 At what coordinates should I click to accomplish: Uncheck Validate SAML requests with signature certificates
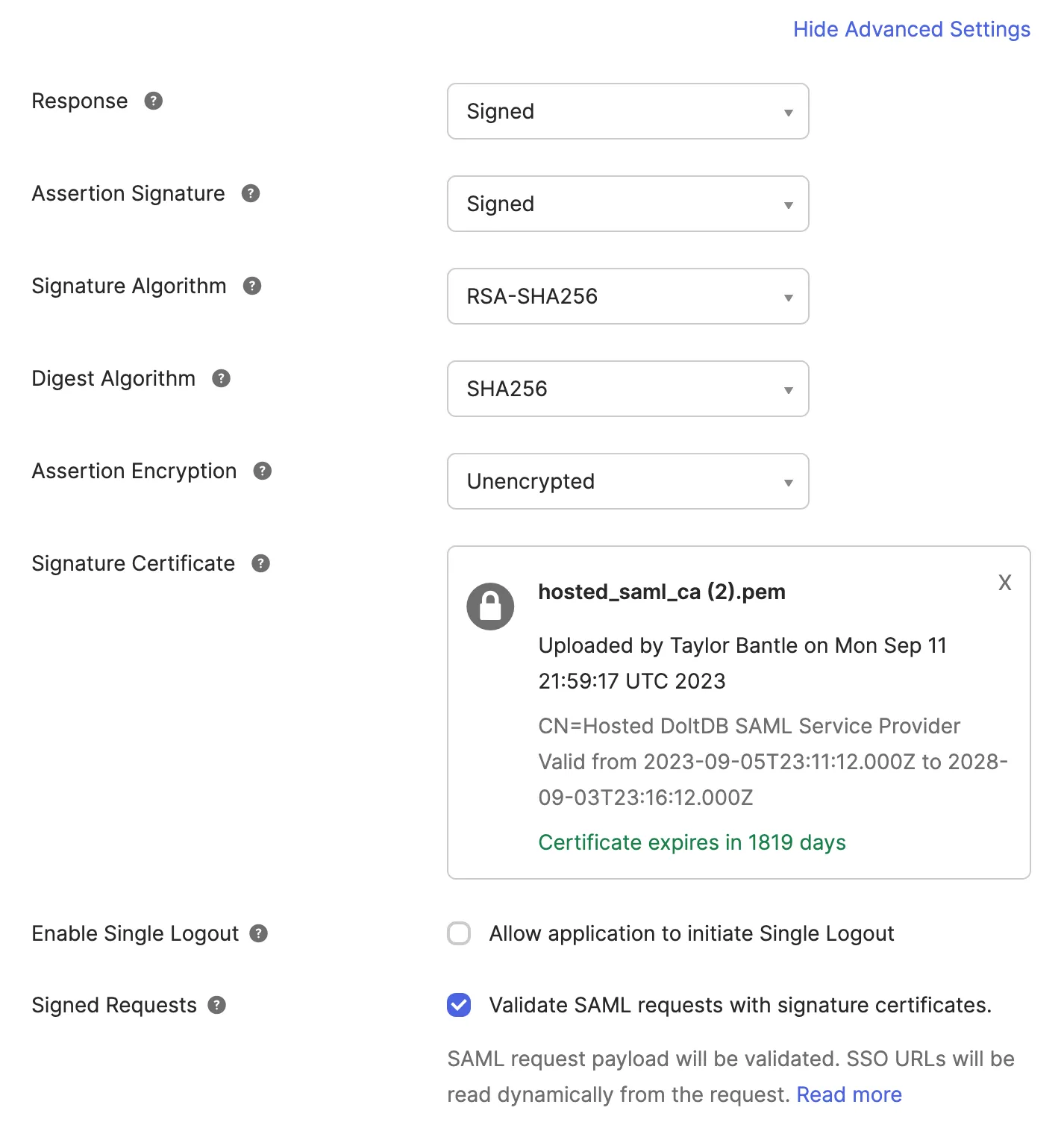point(459,1005)
